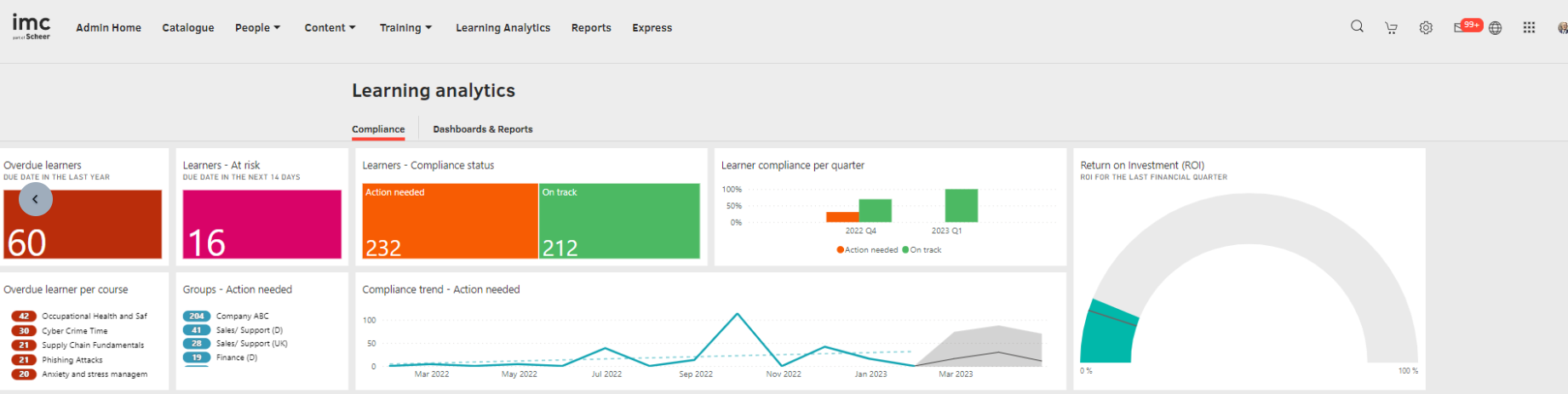Toggle the 'On track' legend entry

(x=922, y=250)
